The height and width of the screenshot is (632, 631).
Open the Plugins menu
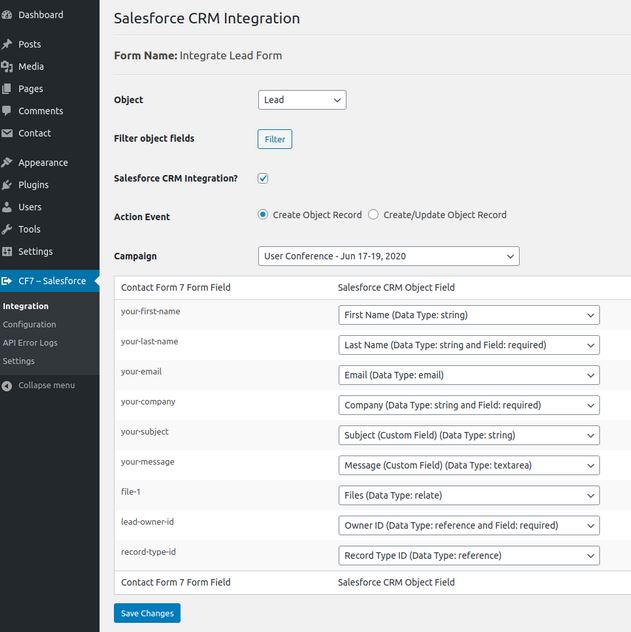click(x=33, y=185)
